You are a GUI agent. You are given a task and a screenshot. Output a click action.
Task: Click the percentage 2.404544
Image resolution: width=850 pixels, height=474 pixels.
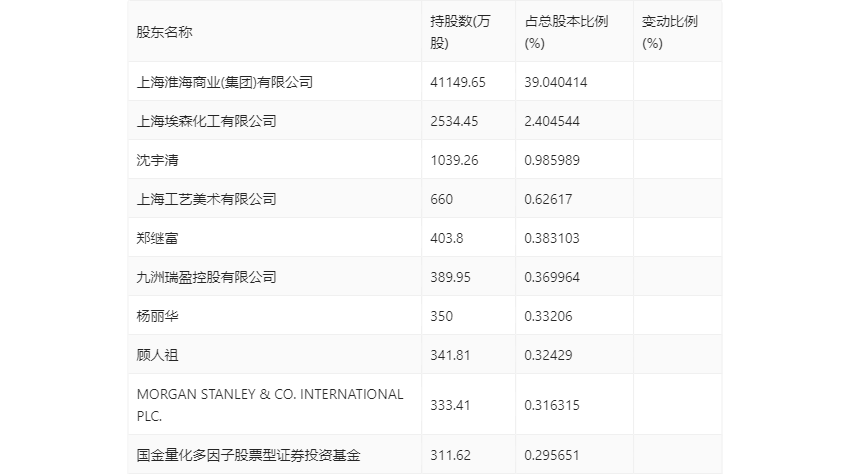point(552,121)
